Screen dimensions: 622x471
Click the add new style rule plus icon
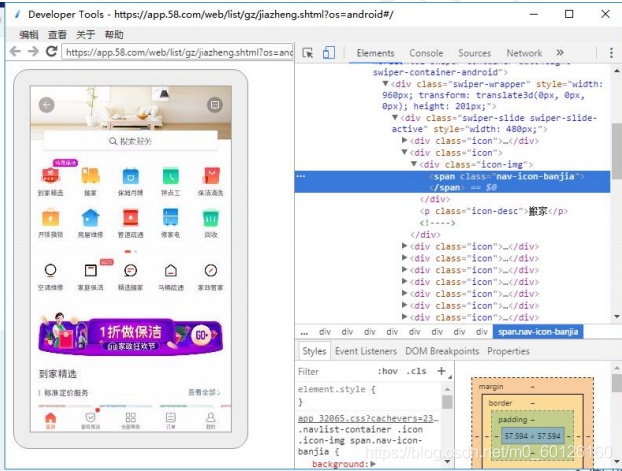441,371
